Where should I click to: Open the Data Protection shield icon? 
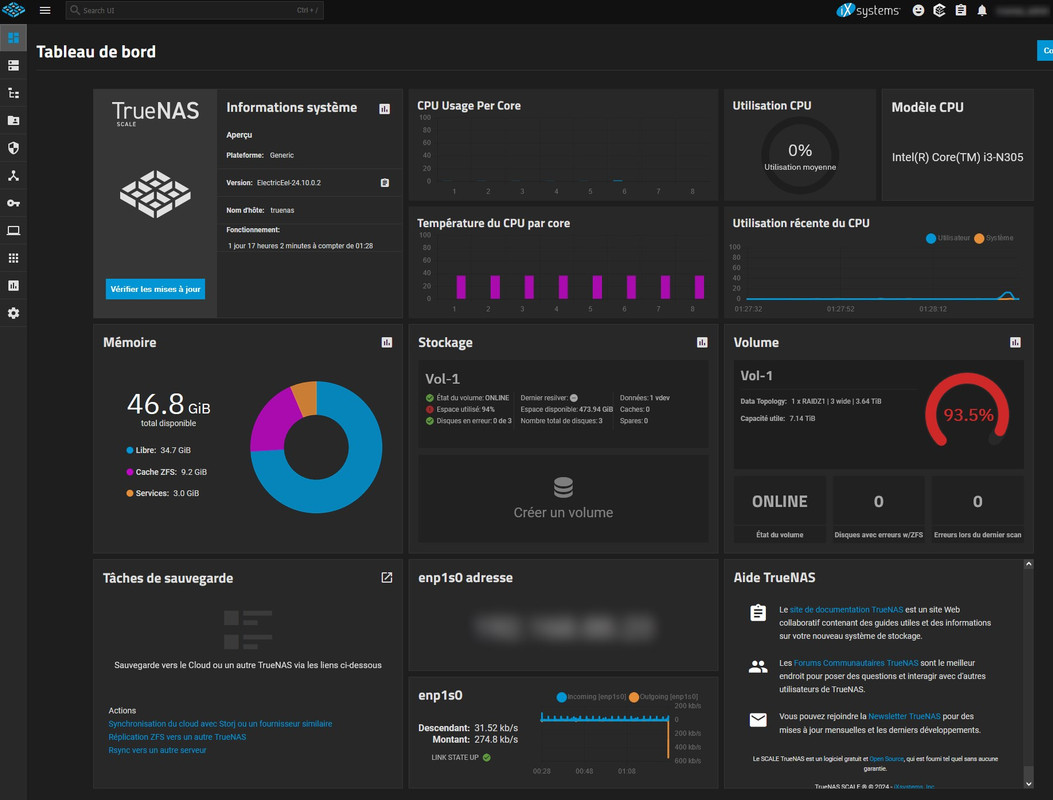click(13, 148)
